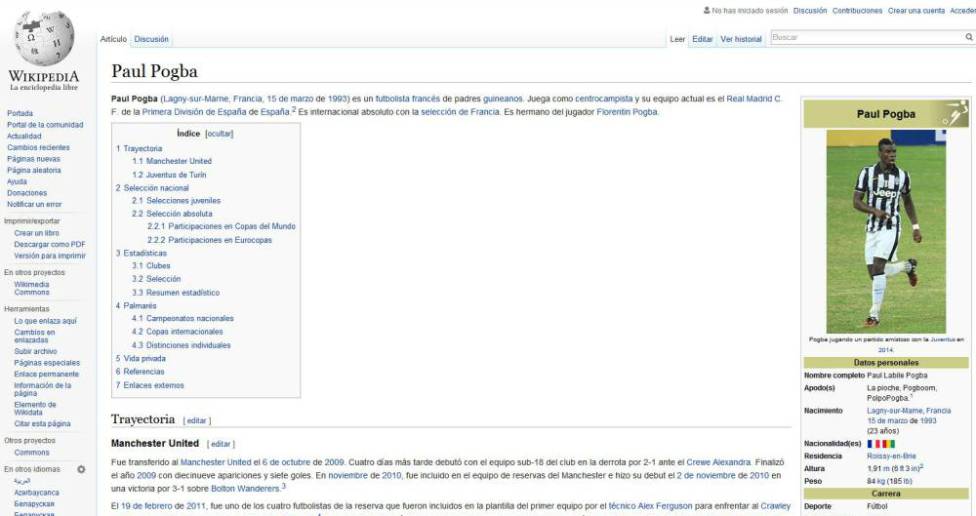Switch to the Discusión tab
976x516 pixels.
151,39
